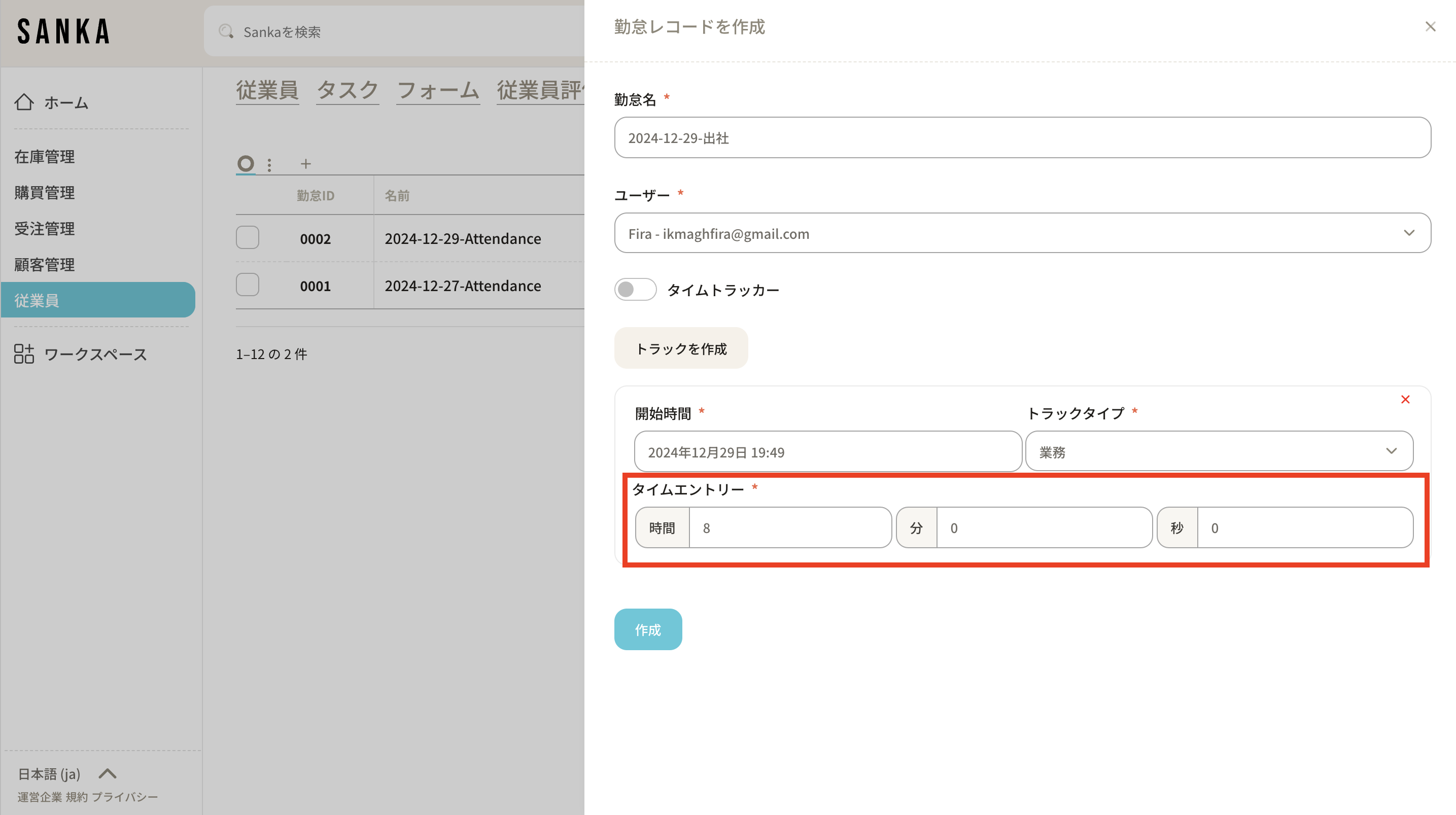Click the workspace grid icon
The width and height of the screenshot is (1456, 815).
[24, 354]
